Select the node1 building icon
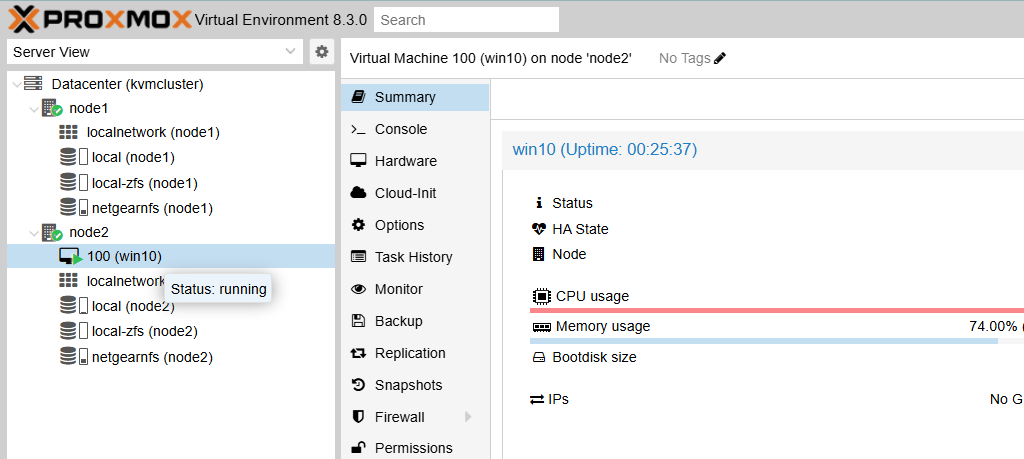Image resolution: width=1024 pixels, height=459 pixels. pos(52,108)
